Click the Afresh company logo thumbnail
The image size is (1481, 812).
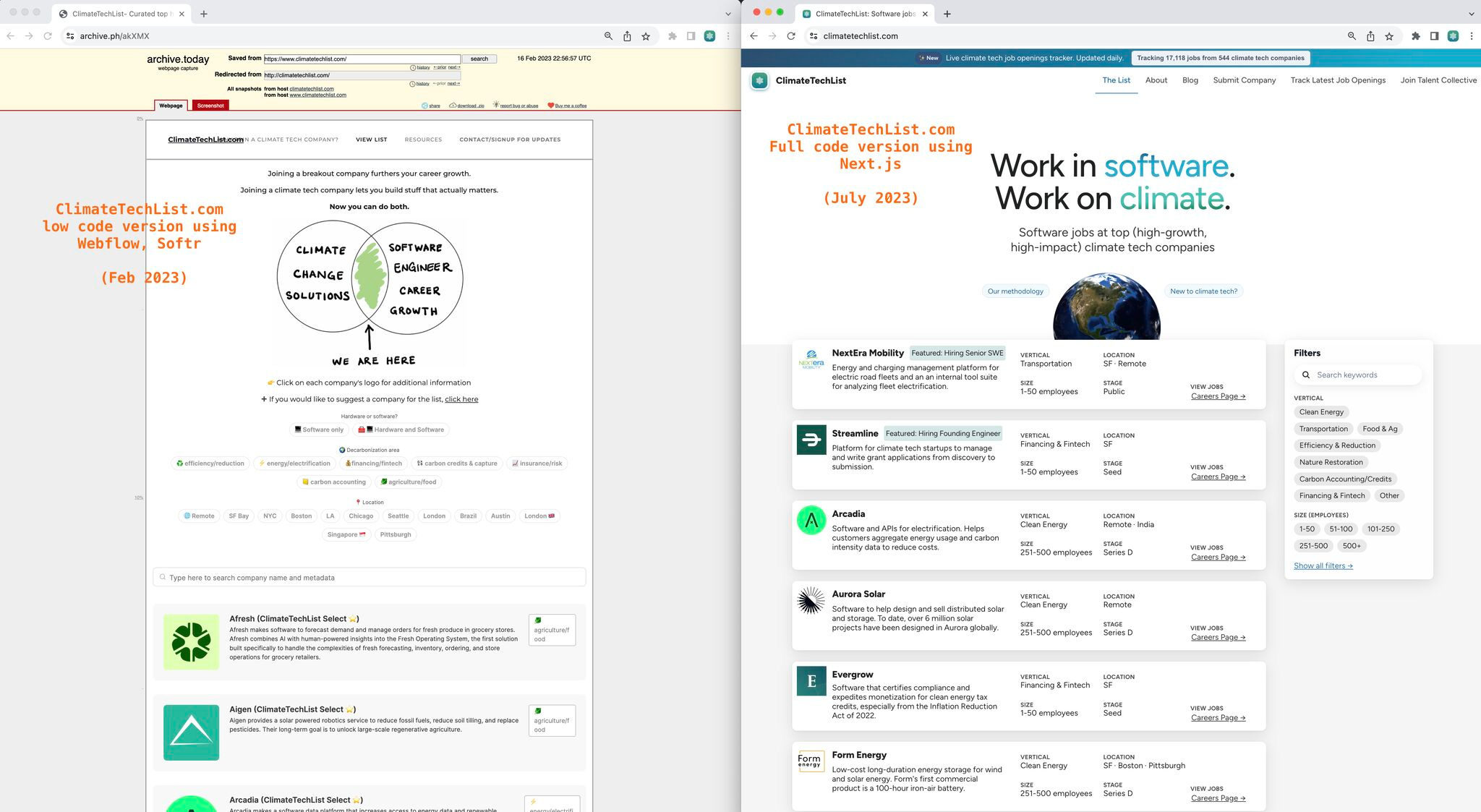[191, 642]
